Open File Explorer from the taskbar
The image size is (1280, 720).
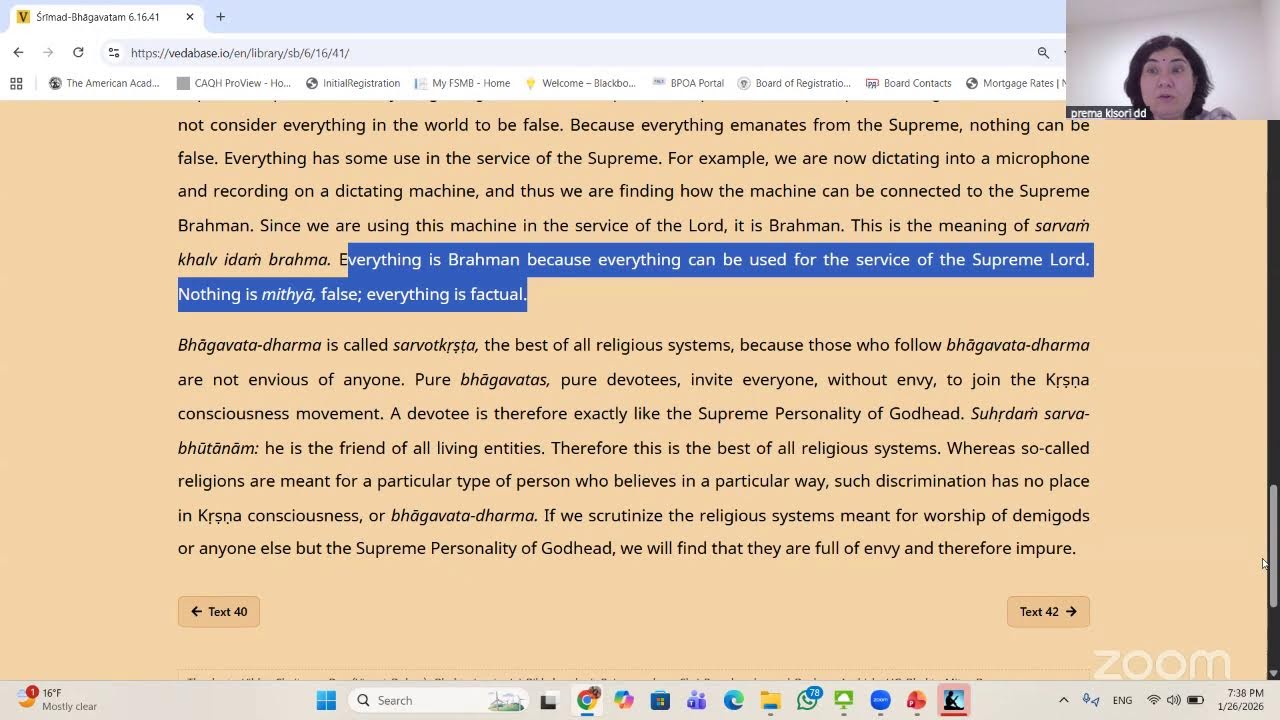[x=770, y=700]
